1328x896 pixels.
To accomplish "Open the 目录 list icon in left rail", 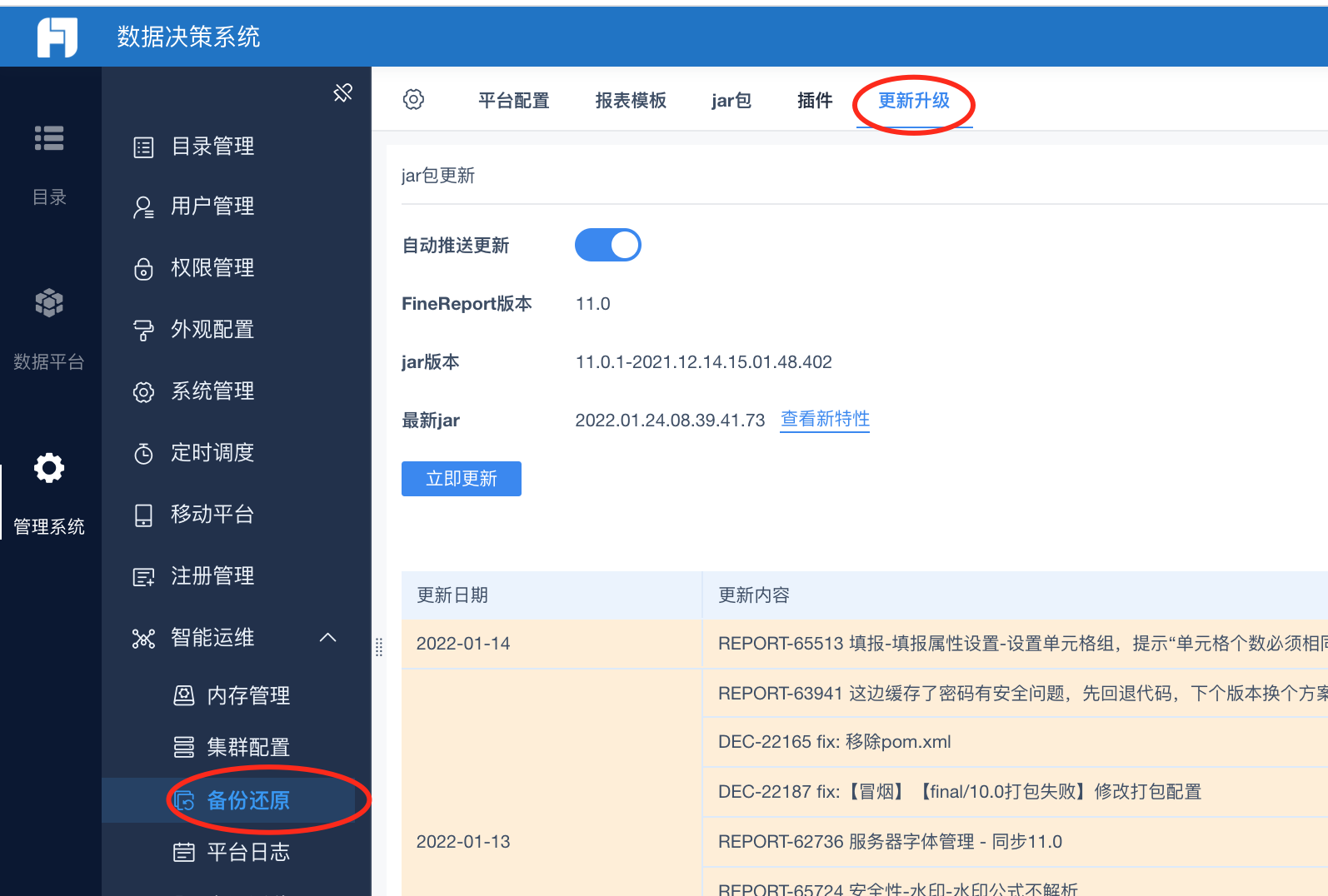I will pyautogui.click(x=49, y=138).
